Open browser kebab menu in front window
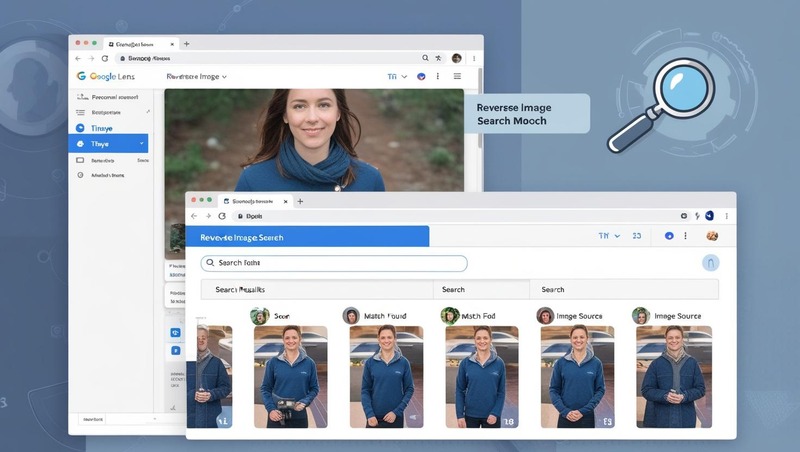The height and width of the screenshot is (452, 800). [727, 216]
